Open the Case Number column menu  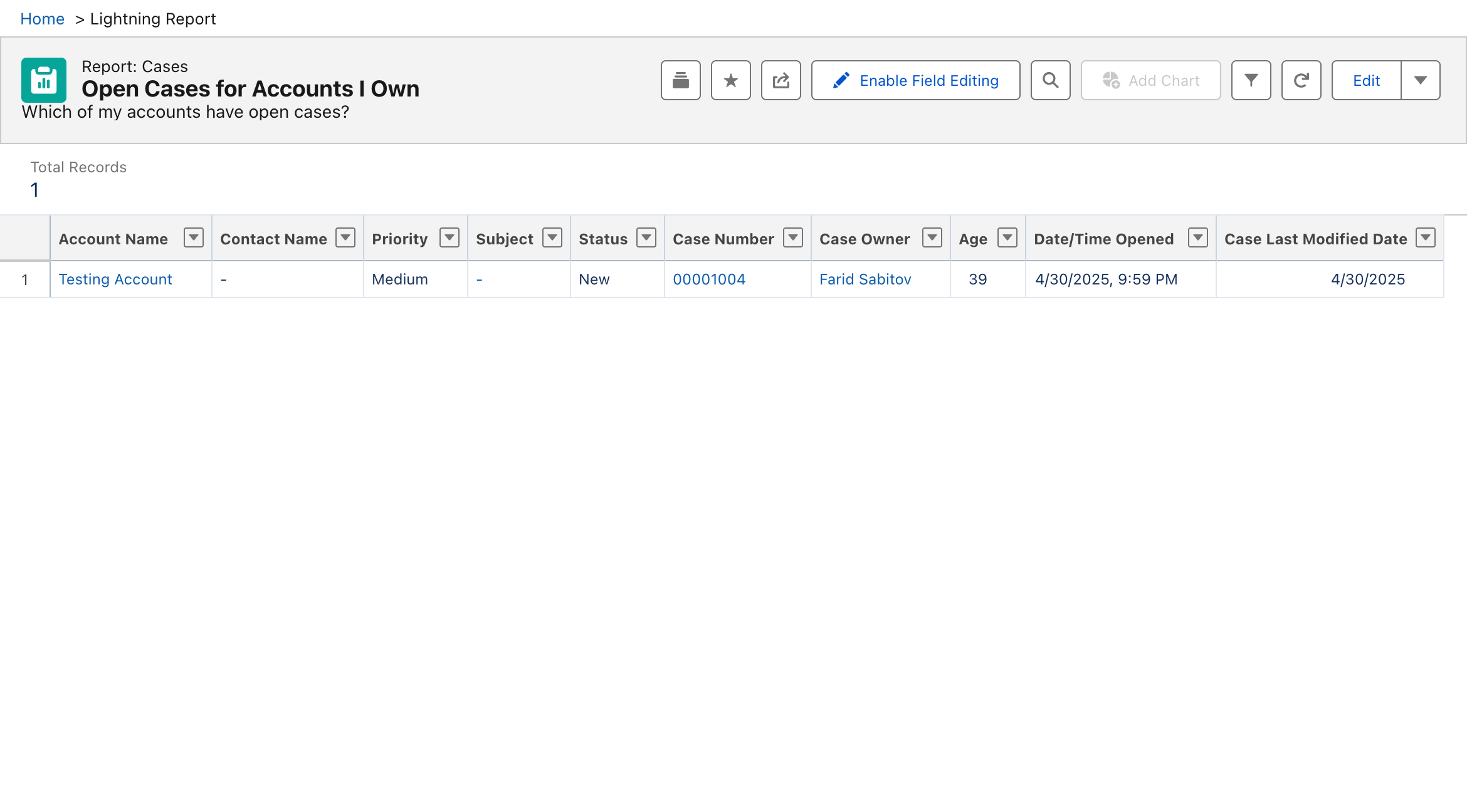[793, 238]
